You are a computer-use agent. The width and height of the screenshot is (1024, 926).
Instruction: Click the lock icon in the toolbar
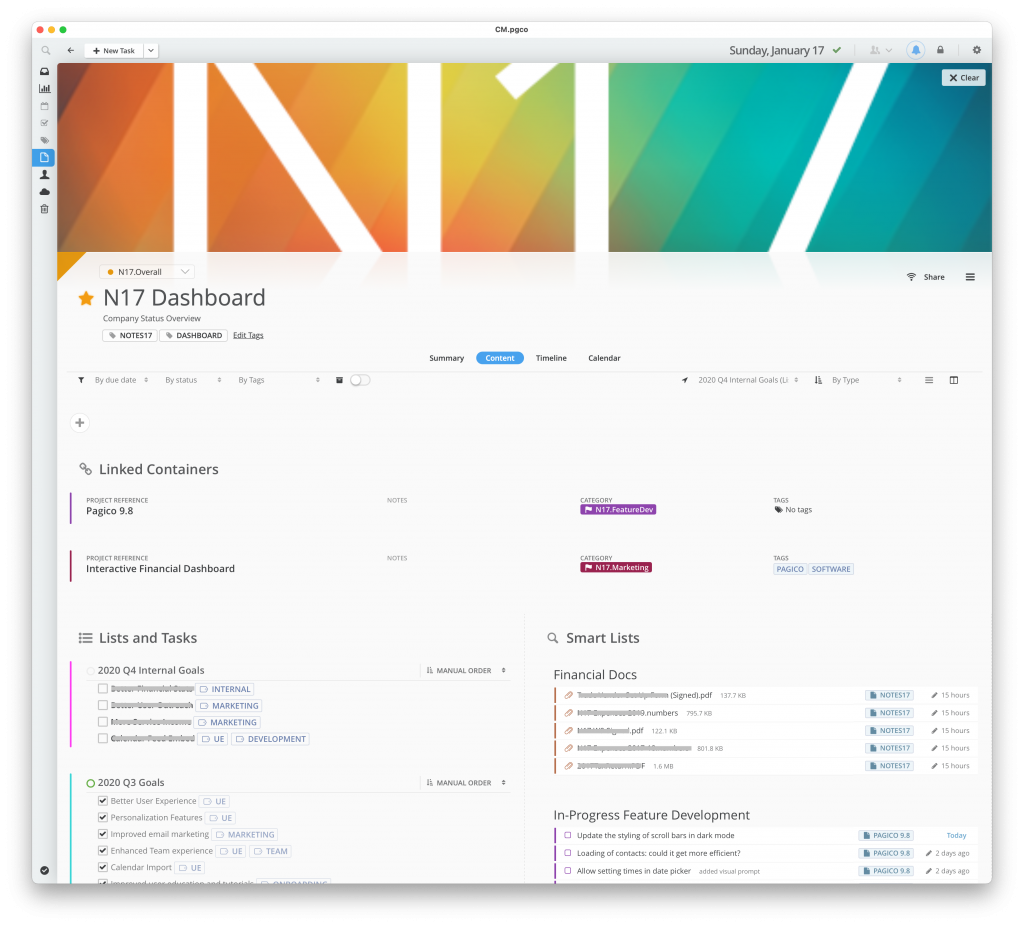coord(940,50)
